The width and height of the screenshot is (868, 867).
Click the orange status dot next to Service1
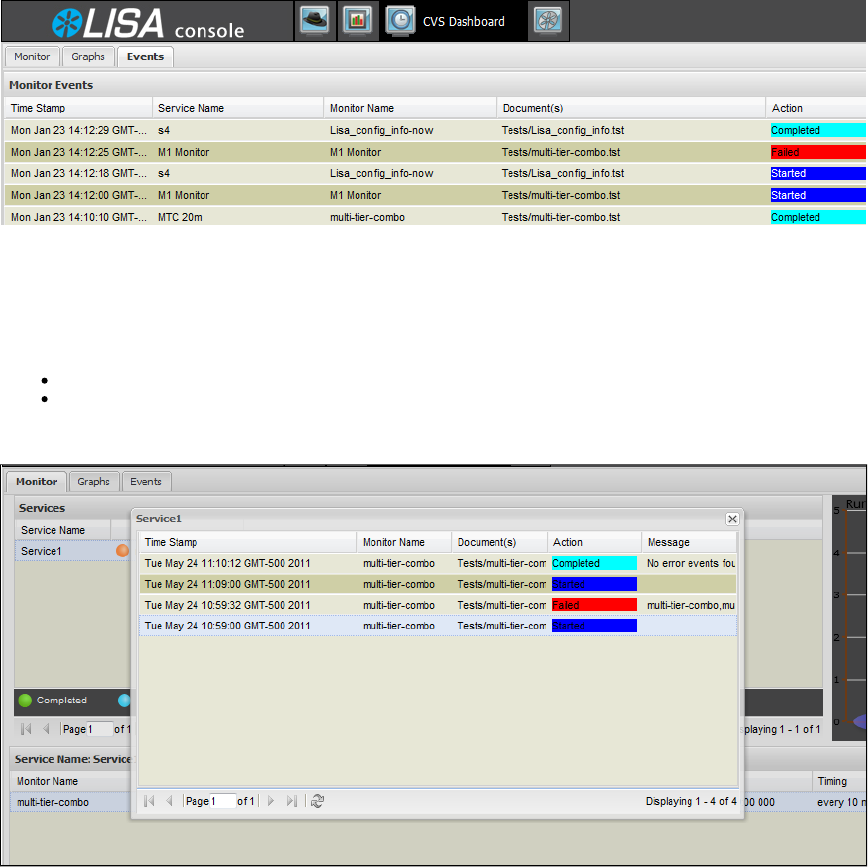point(122,551)
